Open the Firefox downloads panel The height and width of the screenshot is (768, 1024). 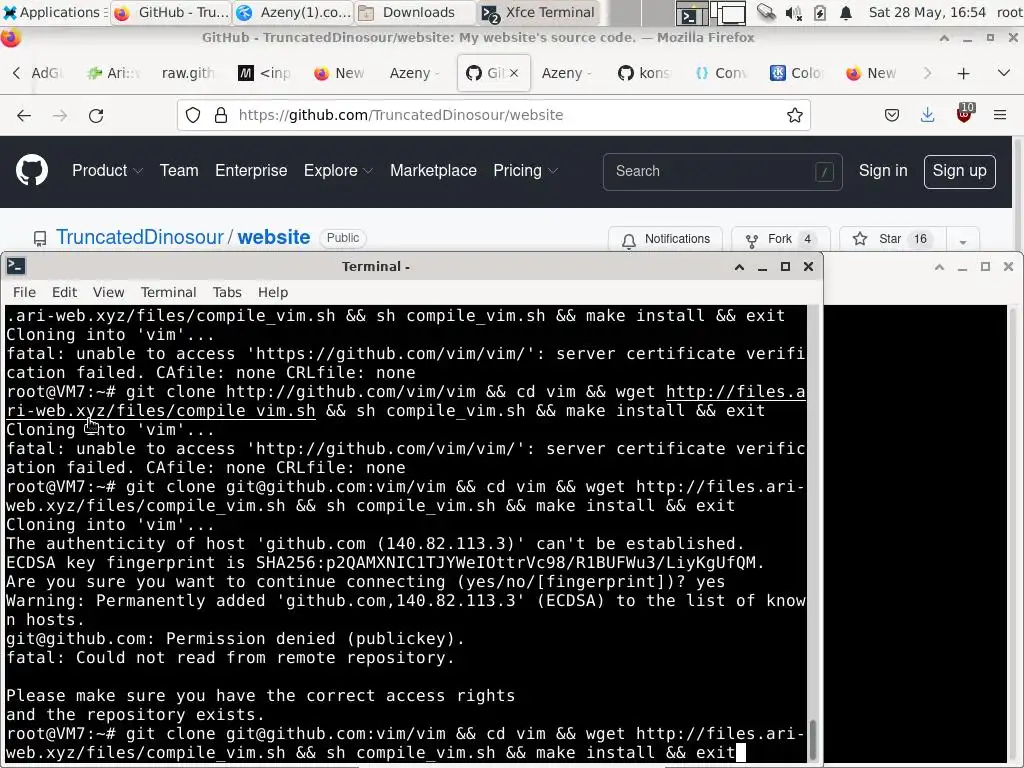click(x=927, y=116)
